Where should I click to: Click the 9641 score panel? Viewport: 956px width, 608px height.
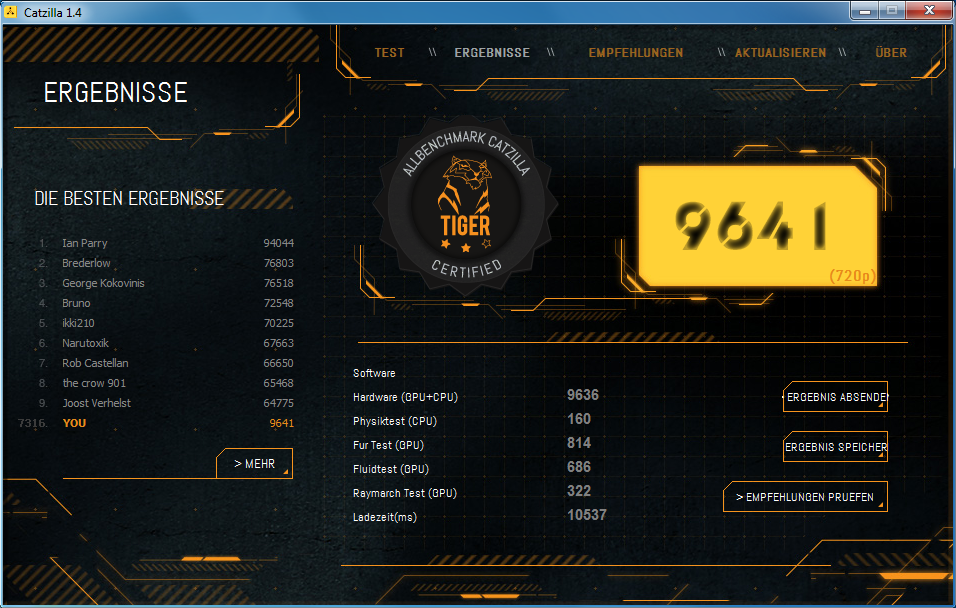click(x=758, y=226)
